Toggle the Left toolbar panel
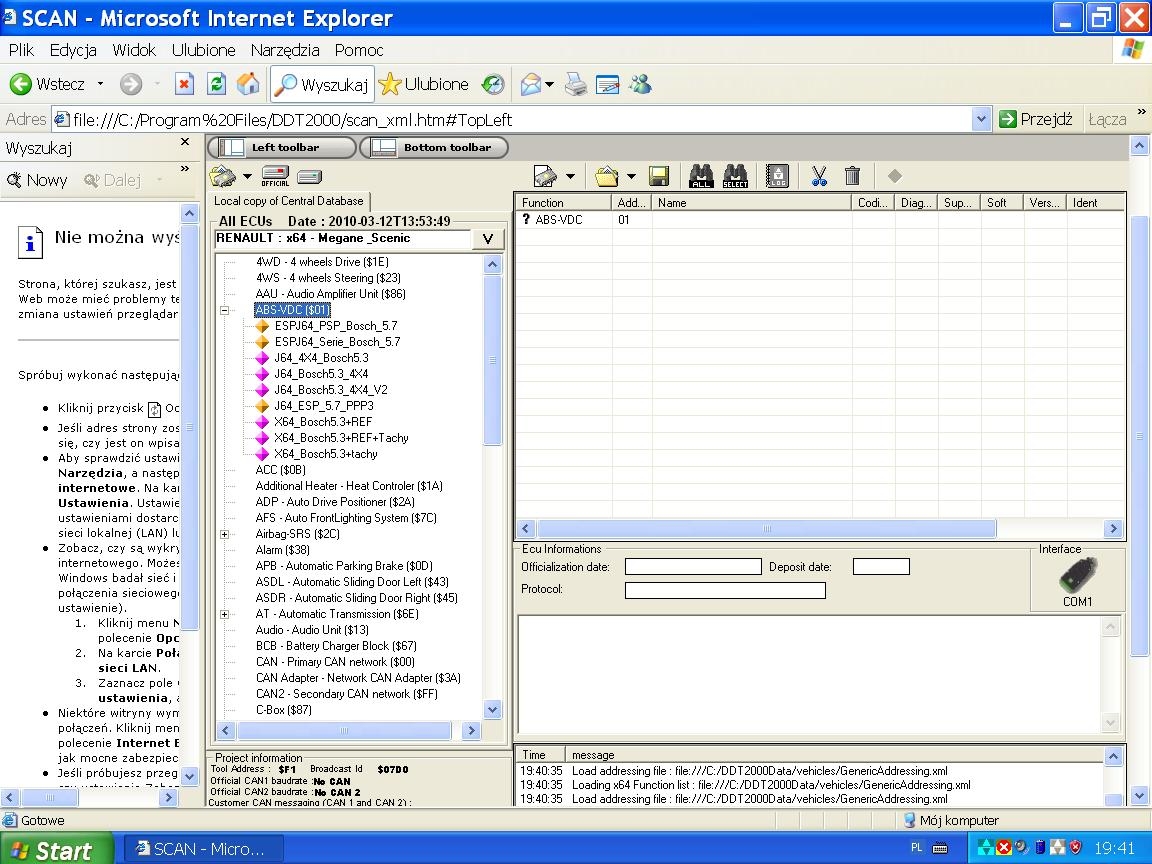1152x864 pixels. click(282, 147)
